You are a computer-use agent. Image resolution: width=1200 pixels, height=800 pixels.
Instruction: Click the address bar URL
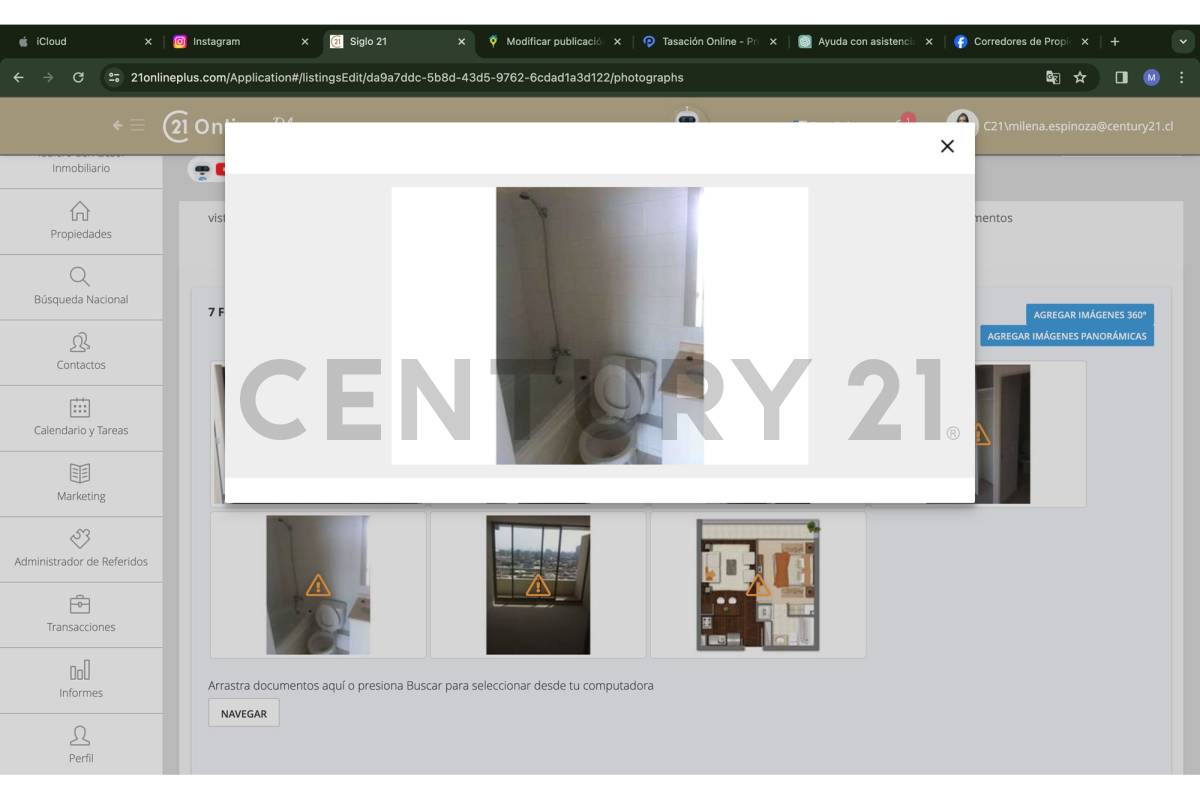coord(407,77)
